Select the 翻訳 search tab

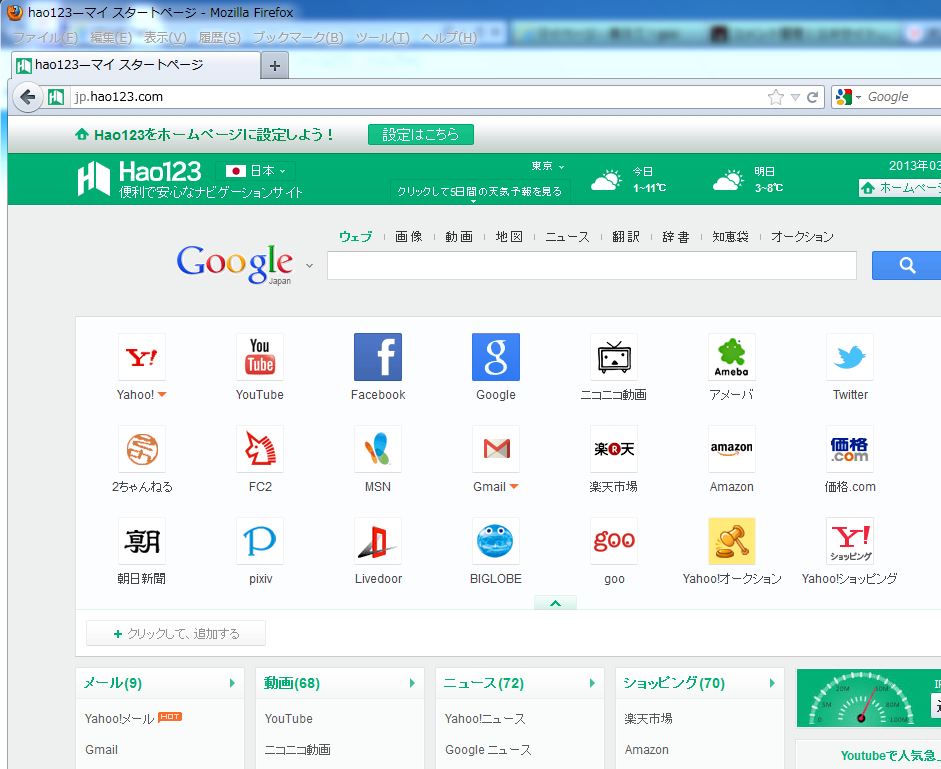[626, 237]
